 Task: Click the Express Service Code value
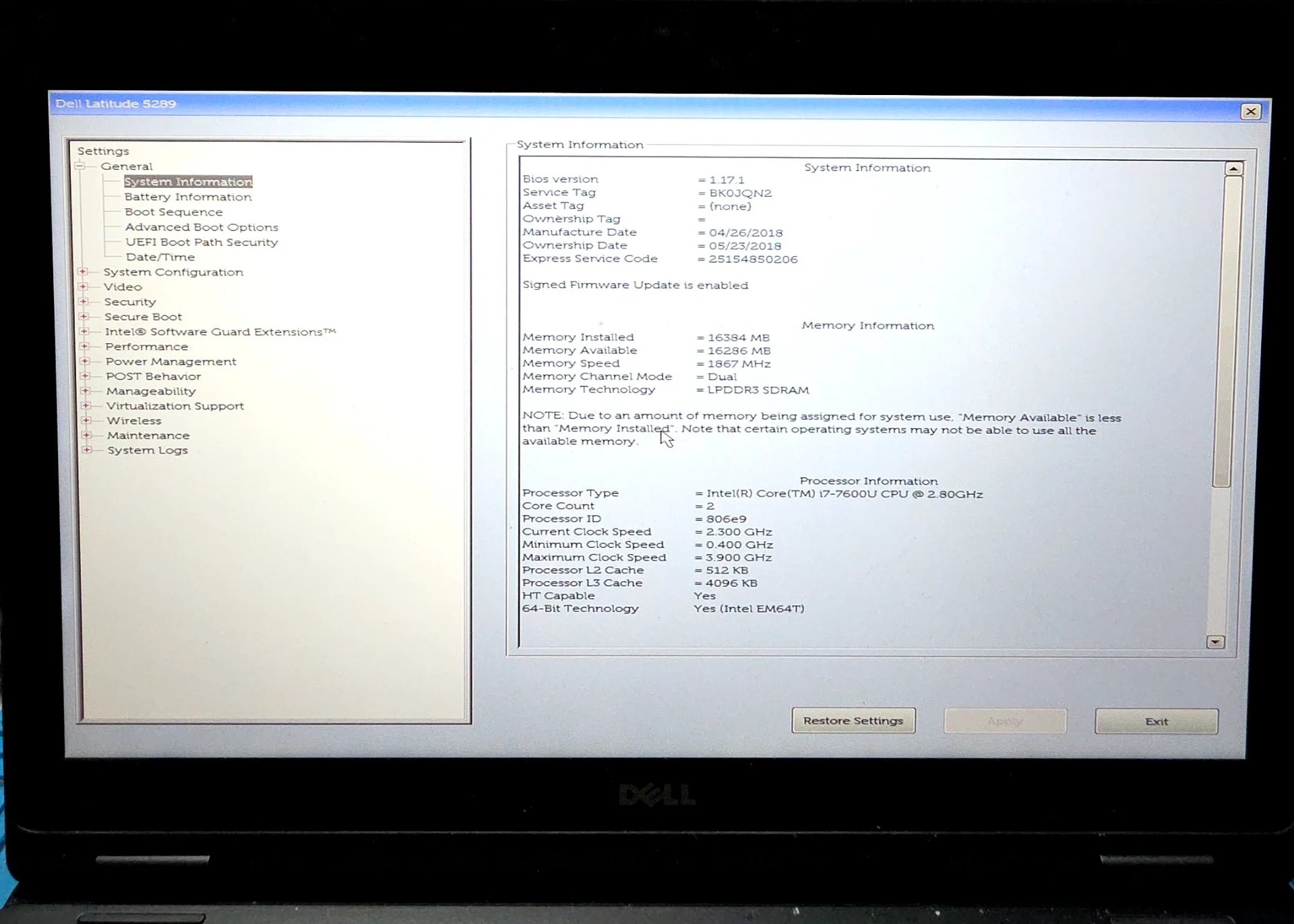753,259
